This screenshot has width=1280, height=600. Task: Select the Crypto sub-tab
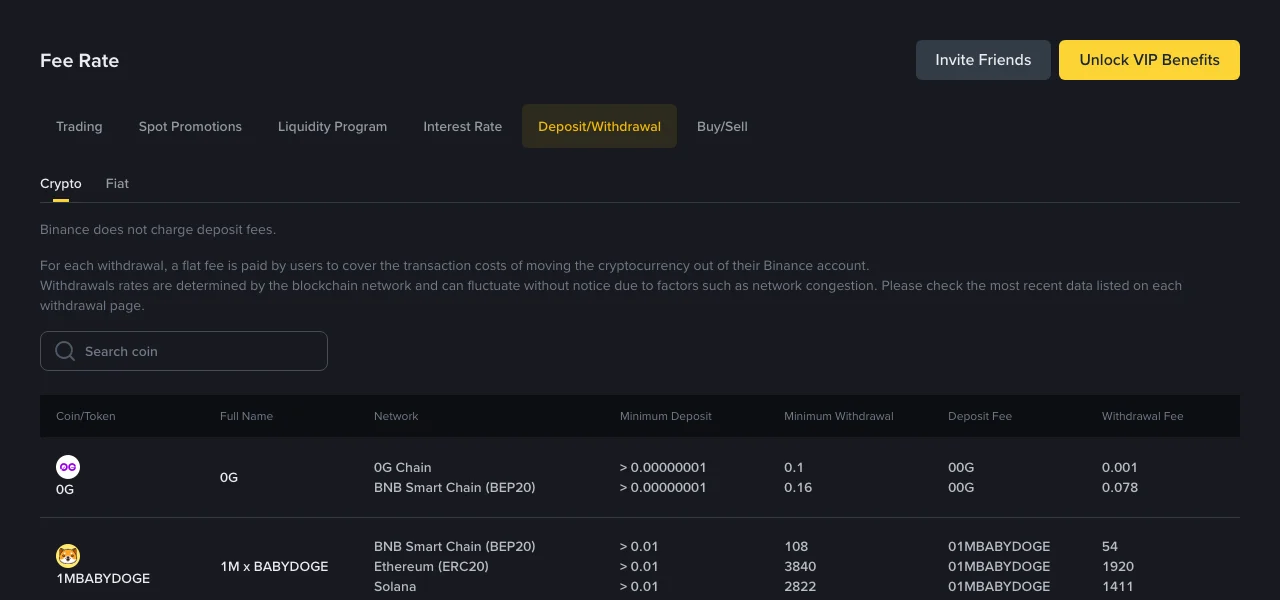[x=61, y=184]
